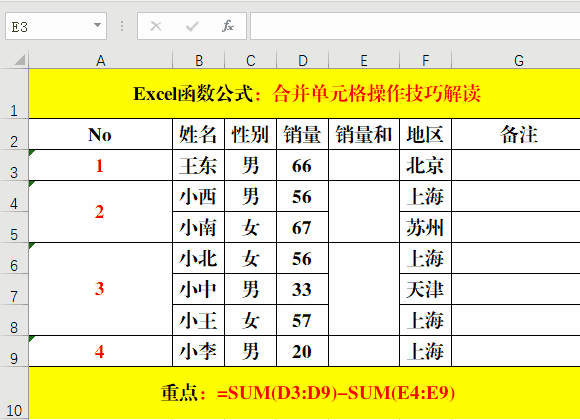The image size is (580, 420).
Task: Select row 10 header
Action: pos(14,393)
